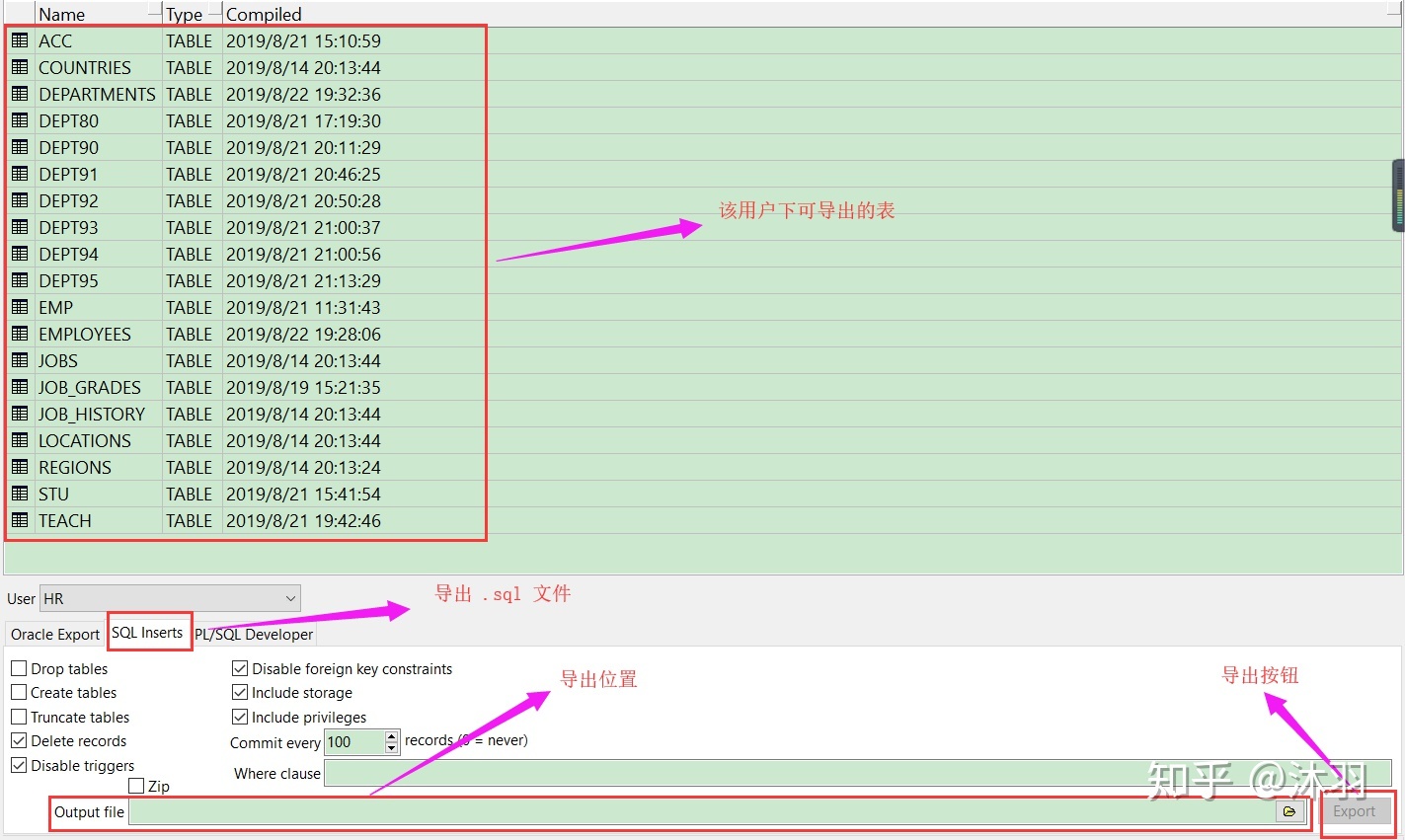The image size is (1405, 840).
Task: Click the table icon for JOB_HISTORY
Action: point(20,414)
